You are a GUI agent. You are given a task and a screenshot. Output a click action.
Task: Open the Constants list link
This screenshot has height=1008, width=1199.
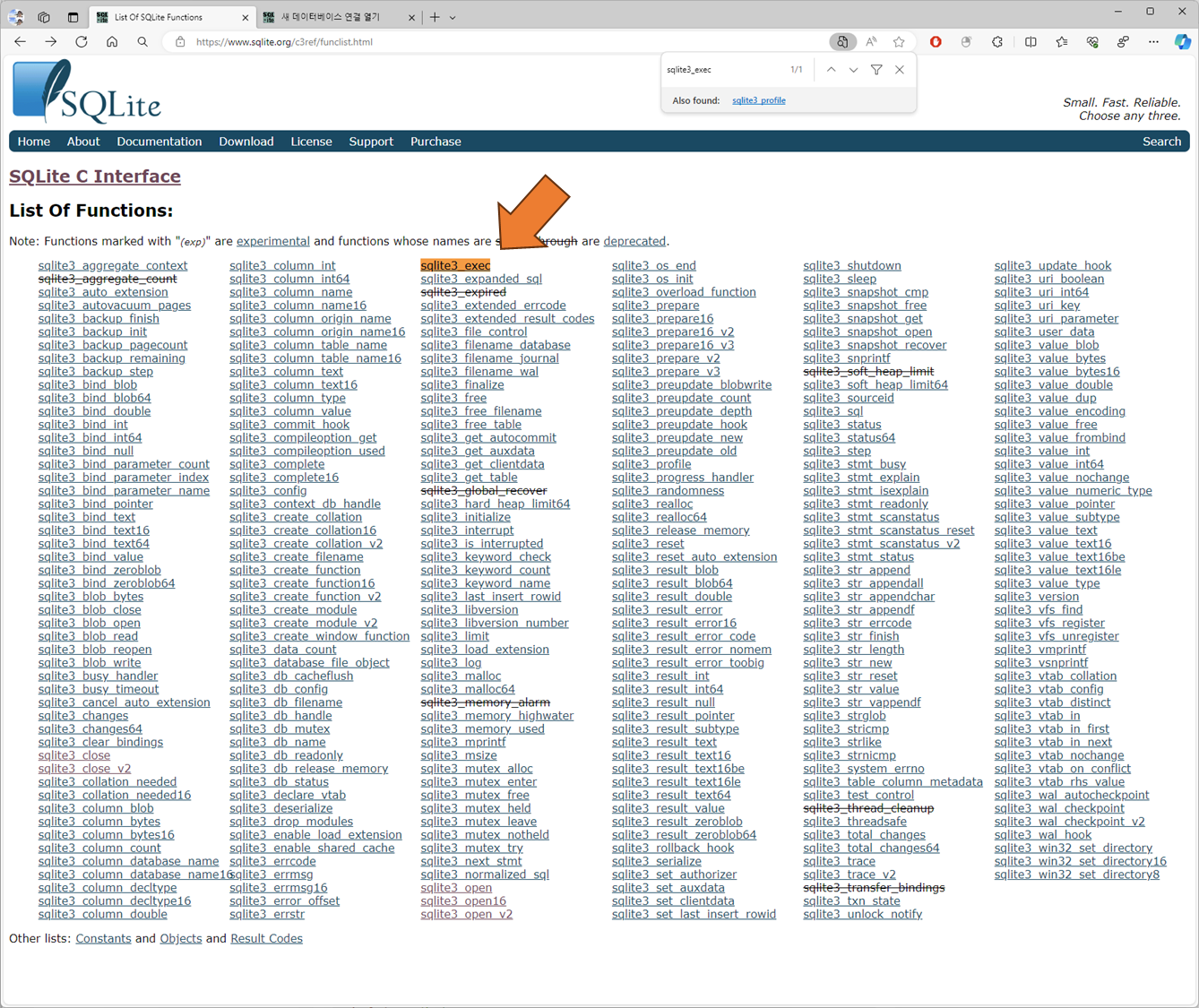(x=103, y=938)
